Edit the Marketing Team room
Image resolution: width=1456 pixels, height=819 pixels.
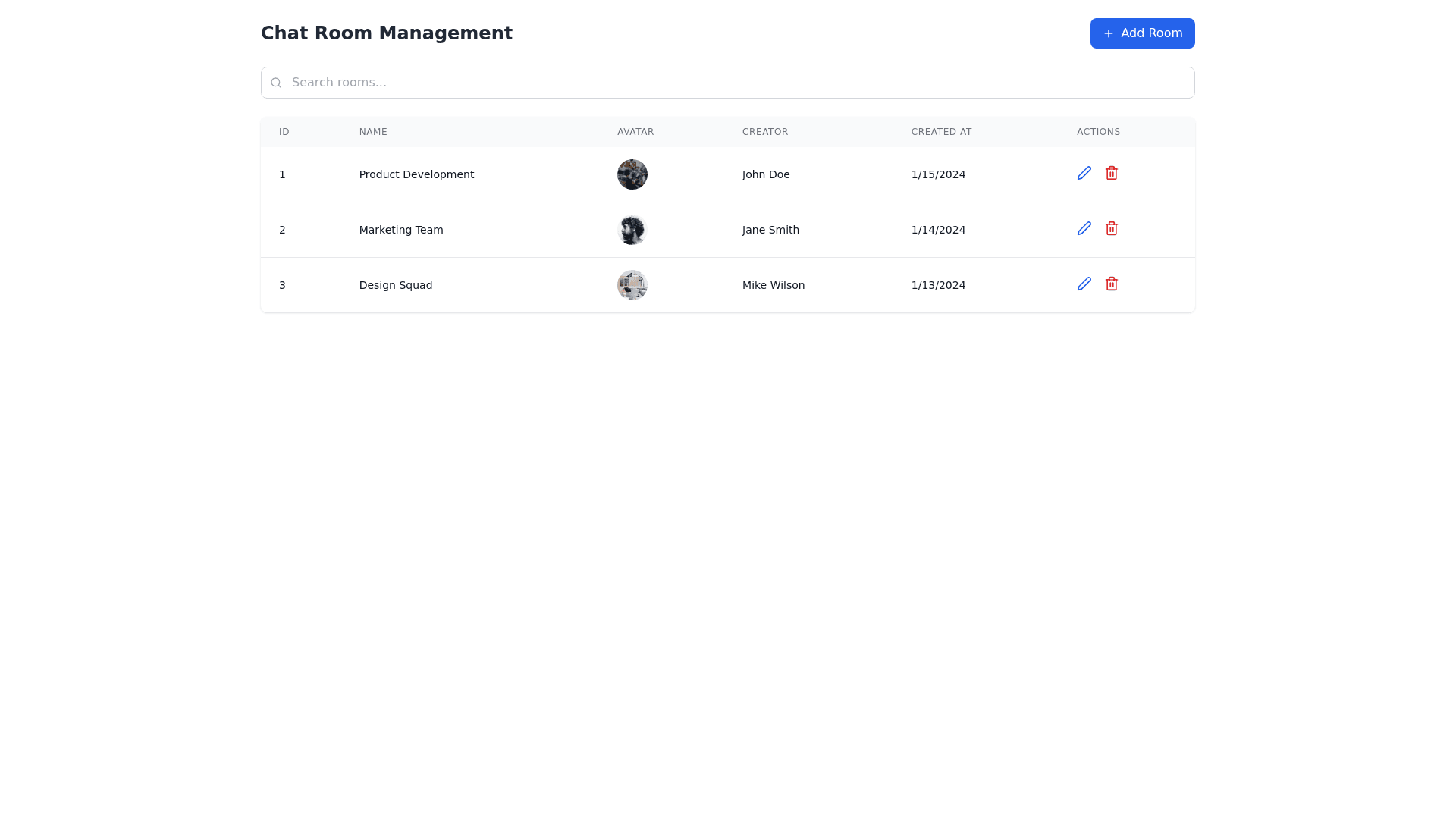click(x=1084, y=228)
